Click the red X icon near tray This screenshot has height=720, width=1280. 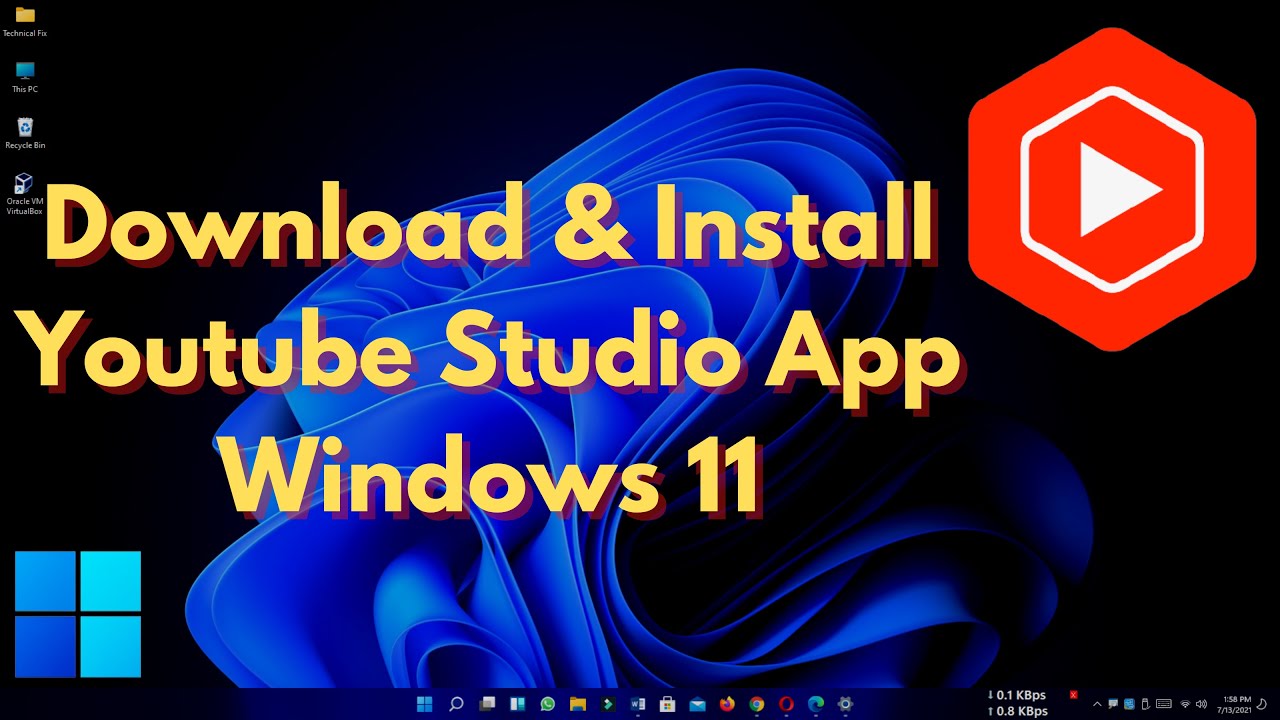point(1073,694)
